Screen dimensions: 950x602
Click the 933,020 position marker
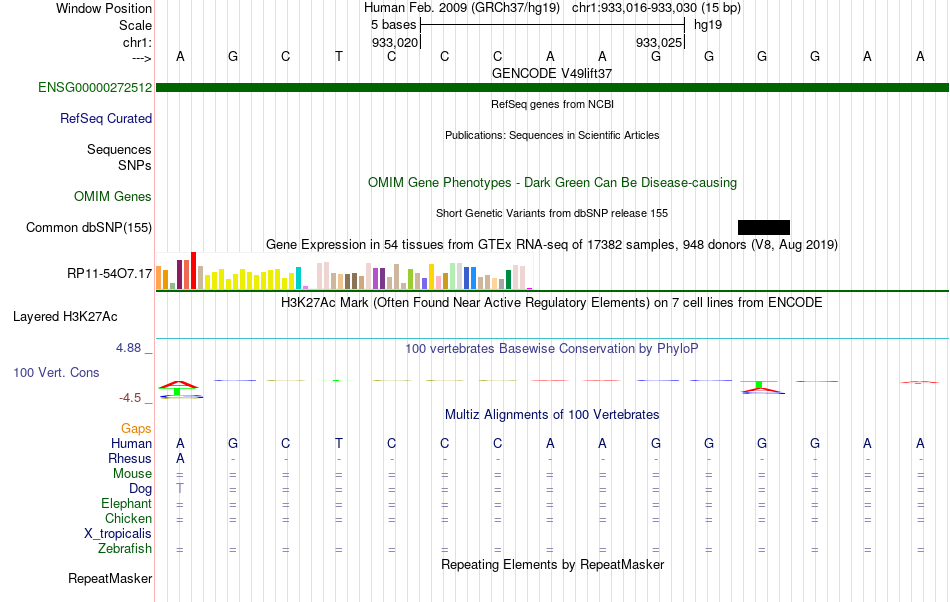[394, 42]
